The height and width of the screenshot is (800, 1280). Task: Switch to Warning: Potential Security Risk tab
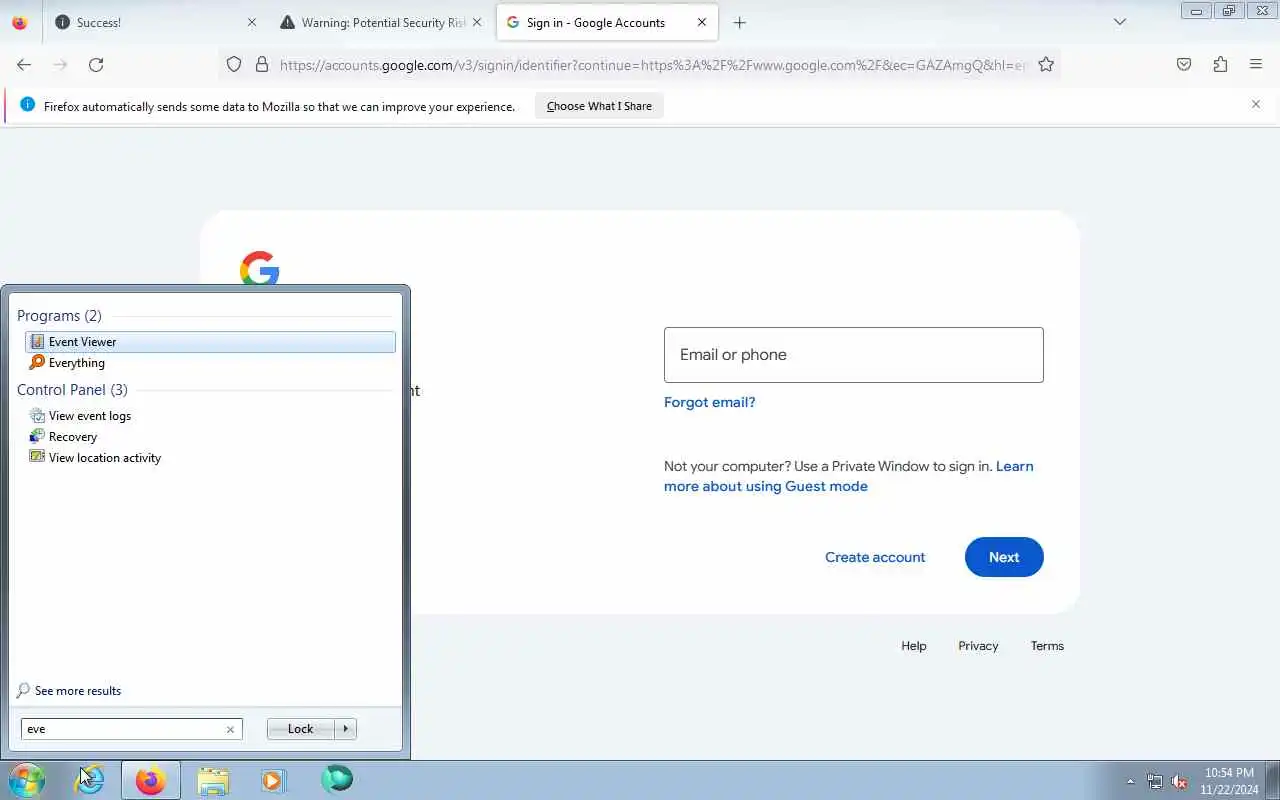pos(382,22)
